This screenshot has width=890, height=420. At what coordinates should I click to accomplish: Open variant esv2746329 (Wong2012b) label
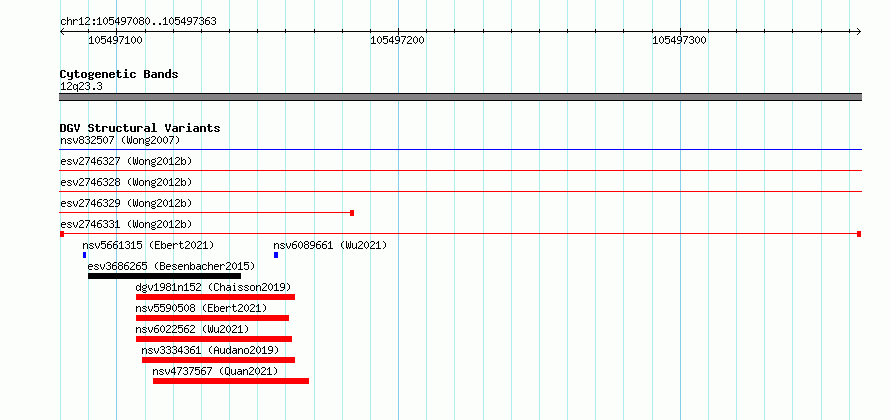(x=126, y=203)
